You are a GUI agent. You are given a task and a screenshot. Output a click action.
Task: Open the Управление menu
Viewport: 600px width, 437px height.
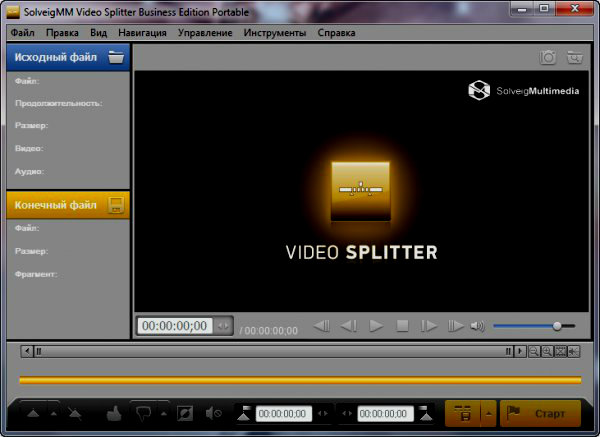click(205, 33)
